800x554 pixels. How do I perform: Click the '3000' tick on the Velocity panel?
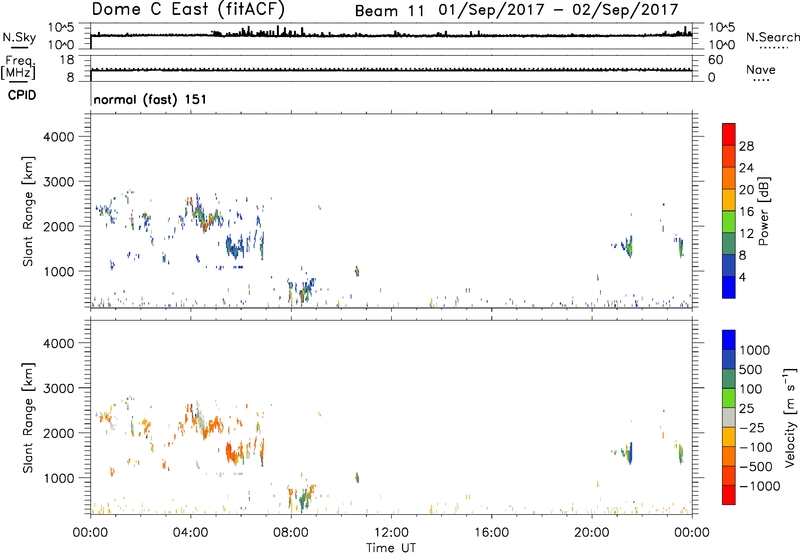59,388
